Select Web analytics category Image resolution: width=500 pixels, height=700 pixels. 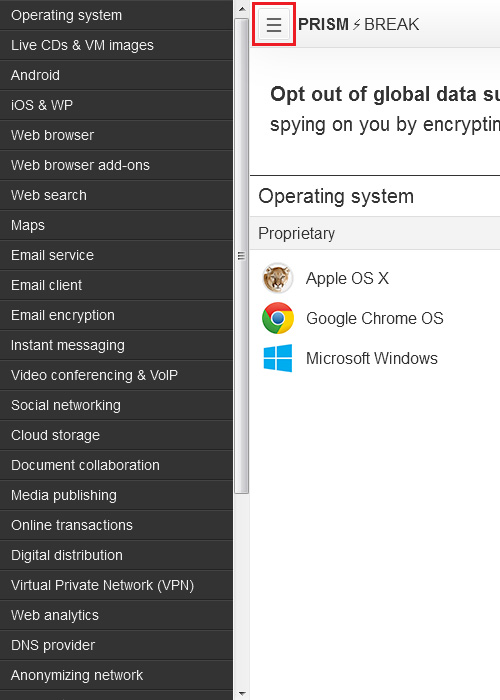pos(116,615)
